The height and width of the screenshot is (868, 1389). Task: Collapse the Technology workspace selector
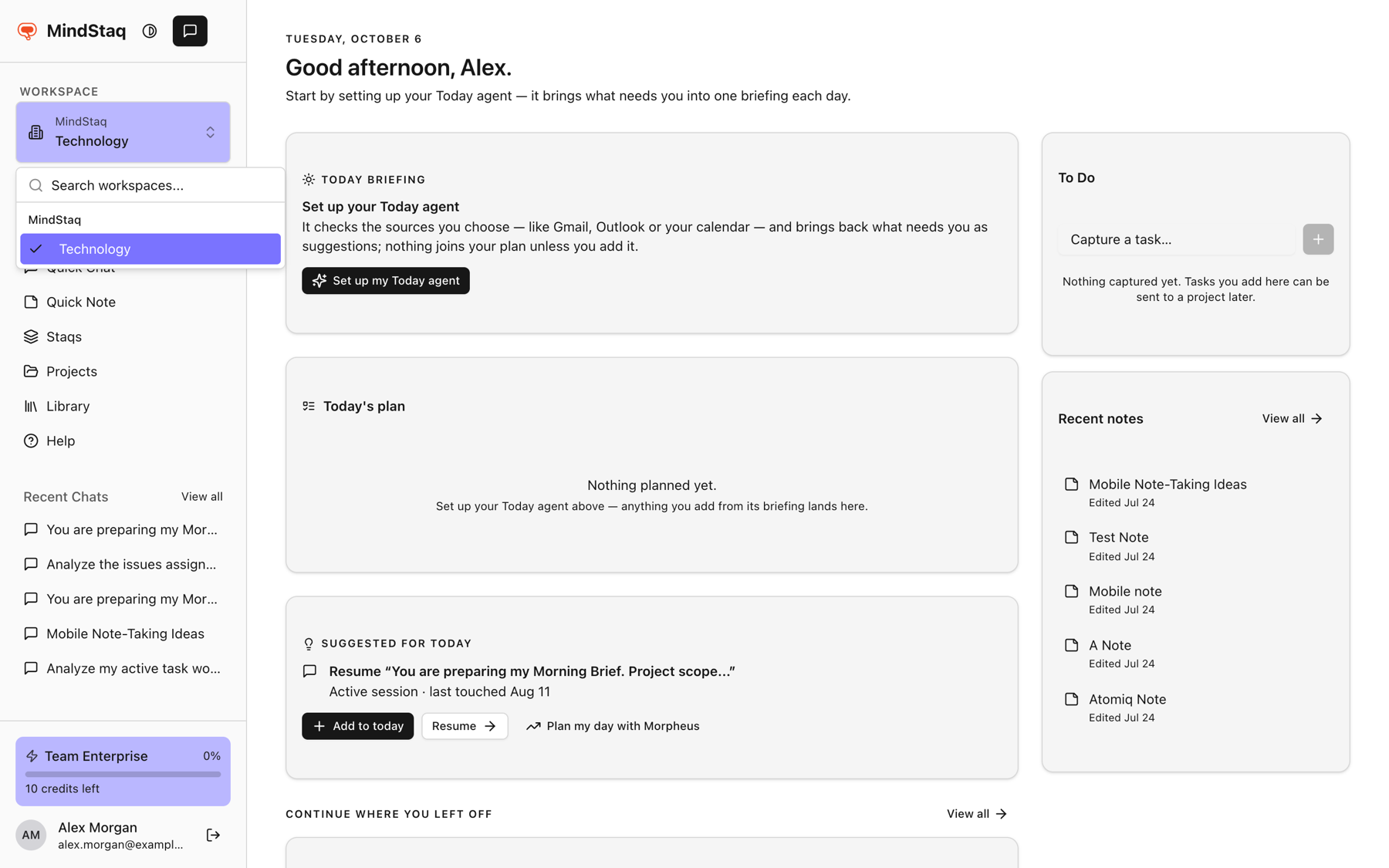[123, 132]
